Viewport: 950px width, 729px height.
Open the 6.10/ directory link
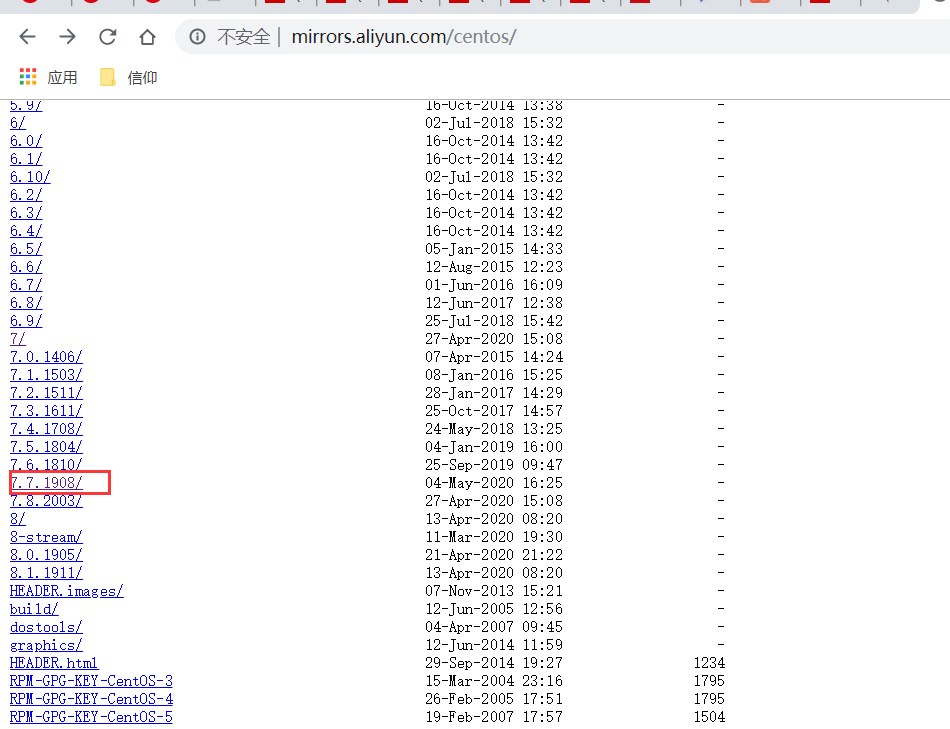tap(30, 177)
